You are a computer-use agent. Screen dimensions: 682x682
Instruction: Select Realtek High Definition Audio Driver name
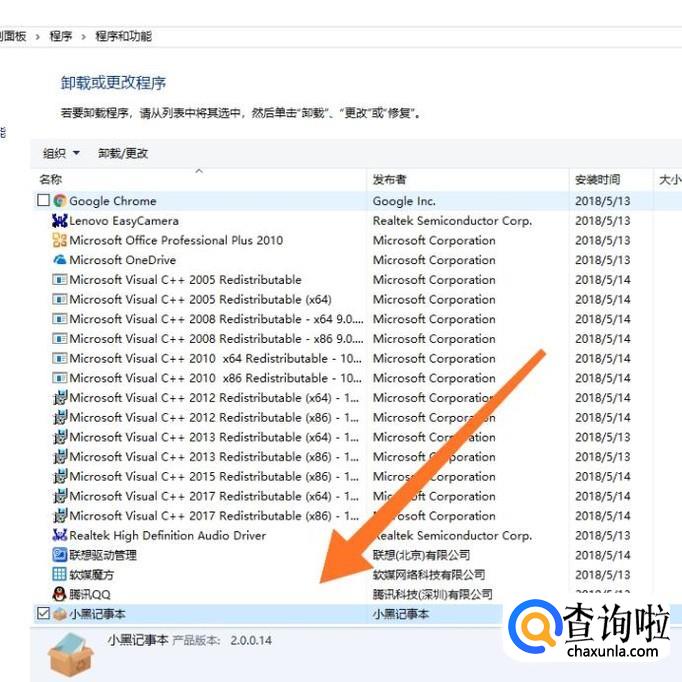(x=167, y=535)
